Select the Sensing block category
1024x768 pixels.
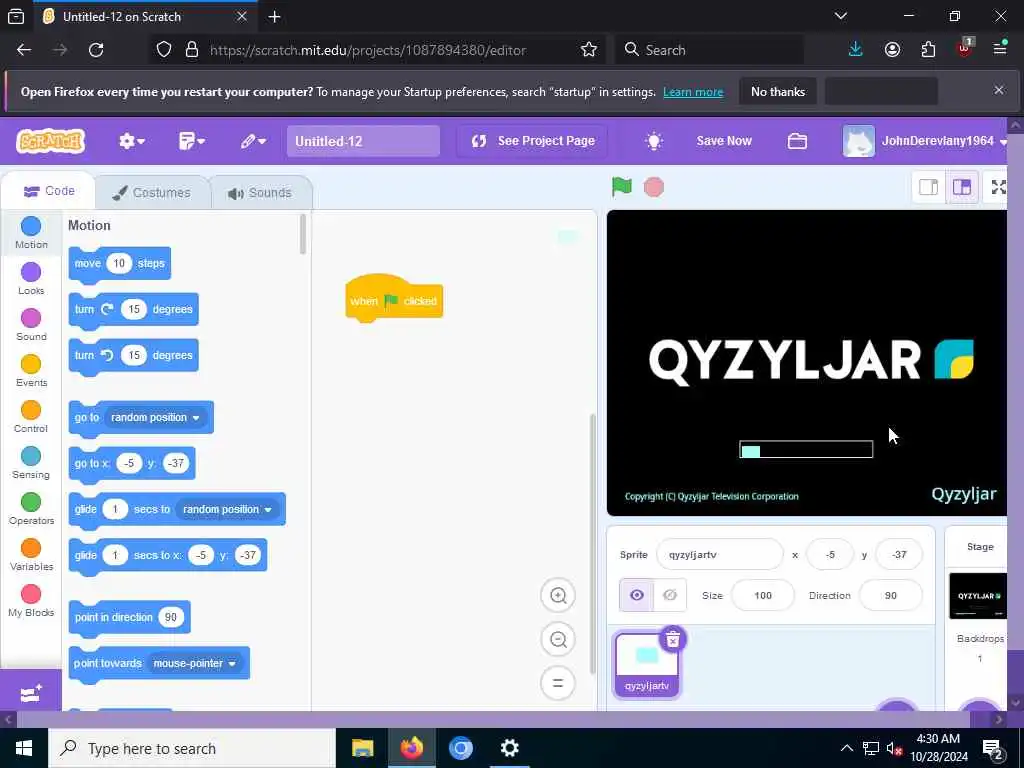(x=31, y=463)
